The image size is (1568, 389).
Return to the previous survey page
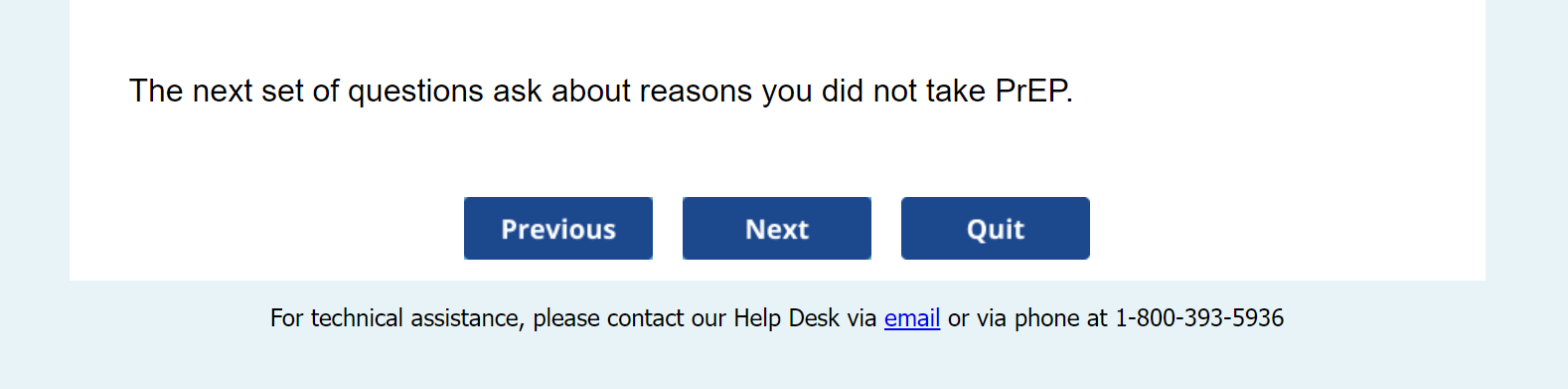coord(557,229)
